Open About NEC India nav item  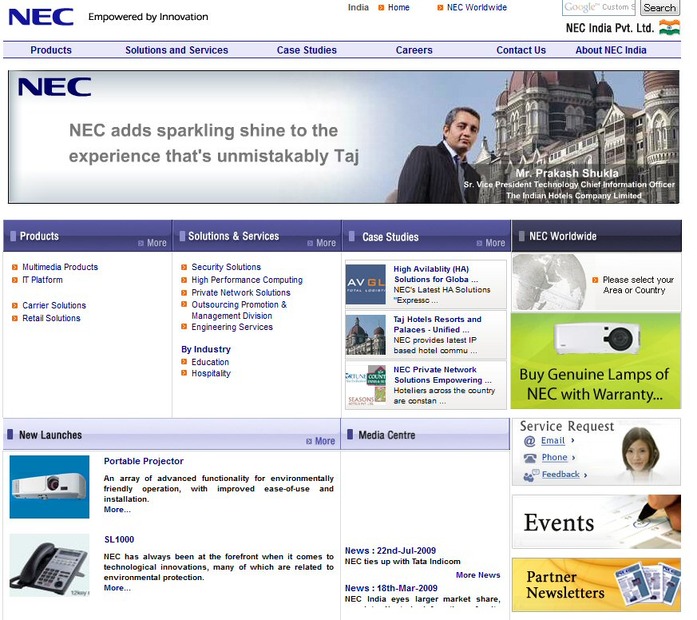pos(611,50)
